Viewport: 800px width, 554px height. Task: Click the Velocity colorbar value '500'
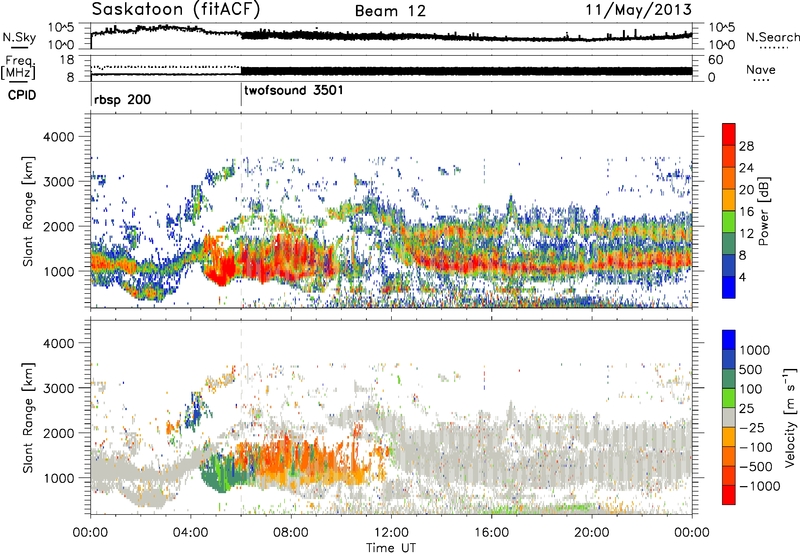pos(751,370)
